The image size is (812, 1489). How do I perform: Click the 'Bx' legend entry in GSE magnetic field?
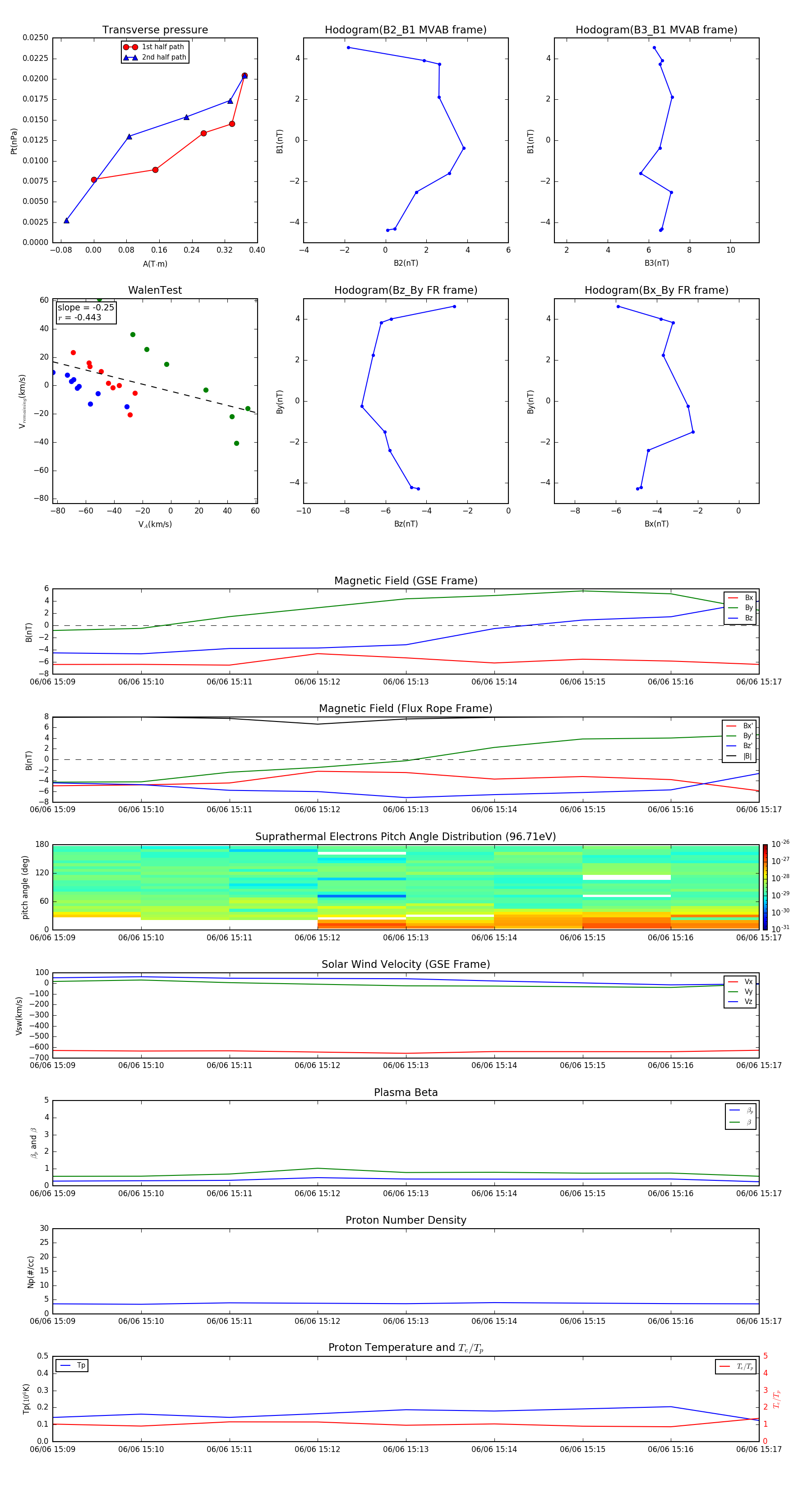(x=740, y=598)
